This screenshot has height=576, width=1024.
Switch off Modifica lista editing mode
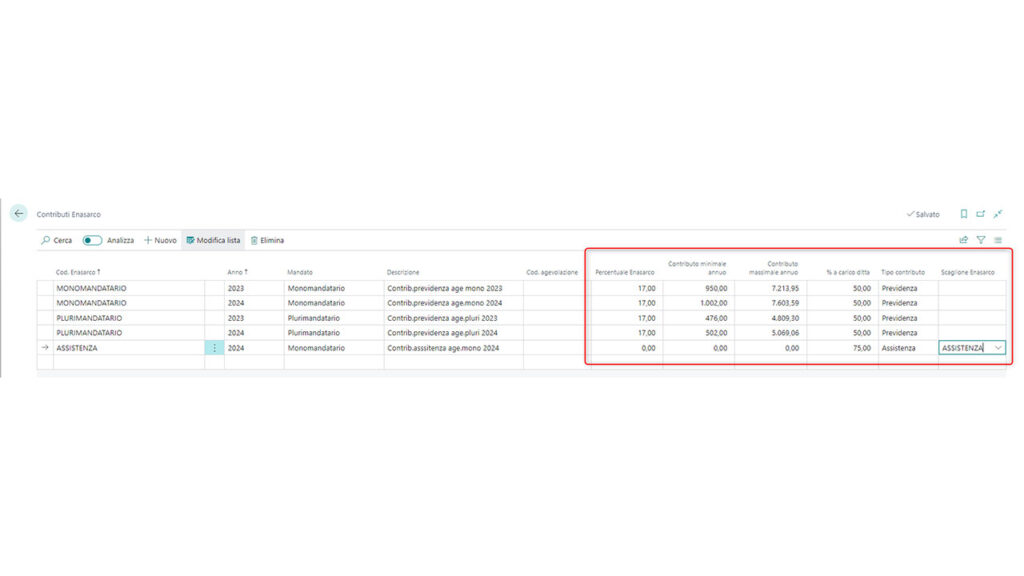212,240
